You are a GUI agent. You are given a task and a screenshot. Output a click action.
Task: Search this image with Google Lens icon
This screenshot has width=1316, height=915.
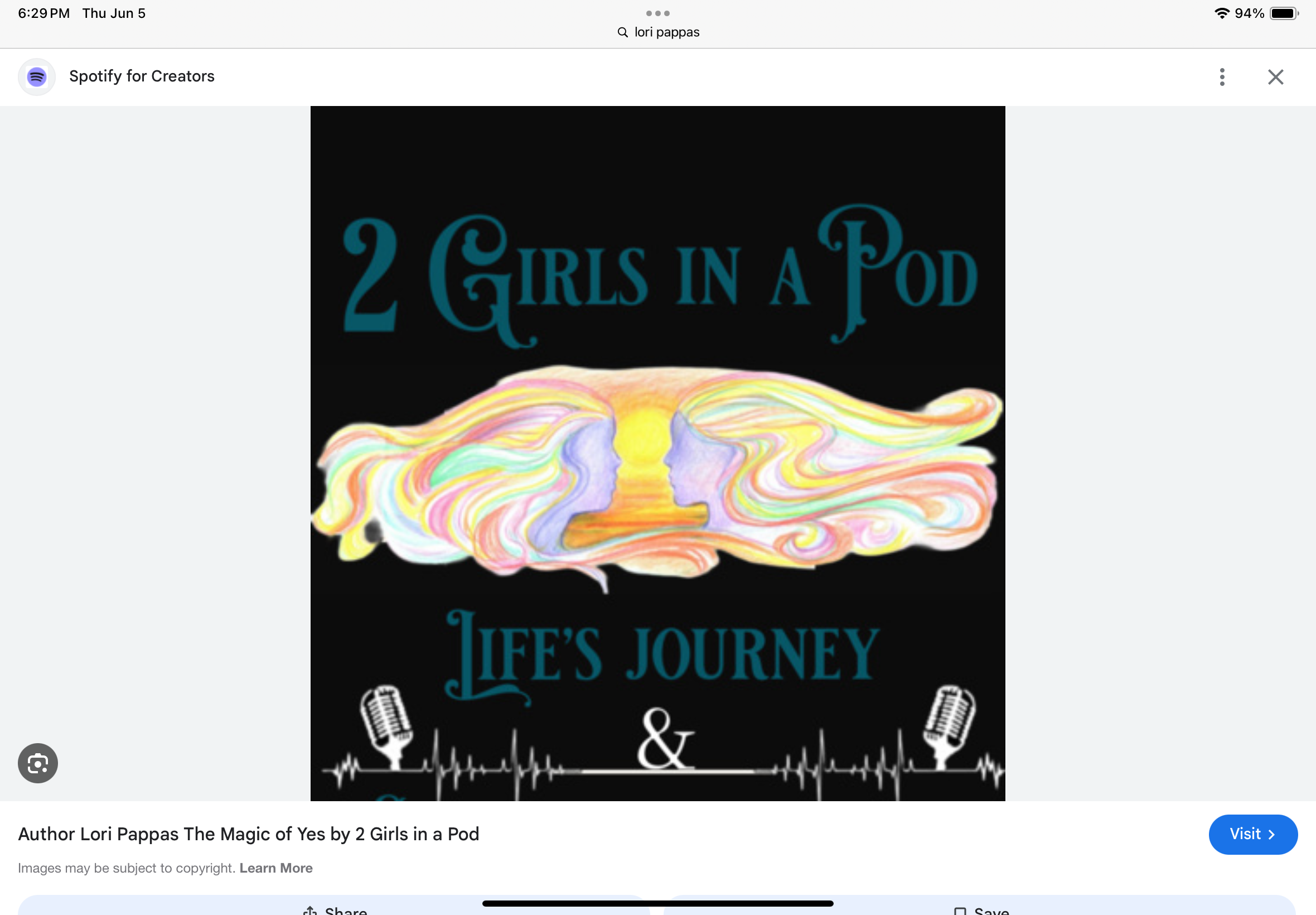(38, 763)
